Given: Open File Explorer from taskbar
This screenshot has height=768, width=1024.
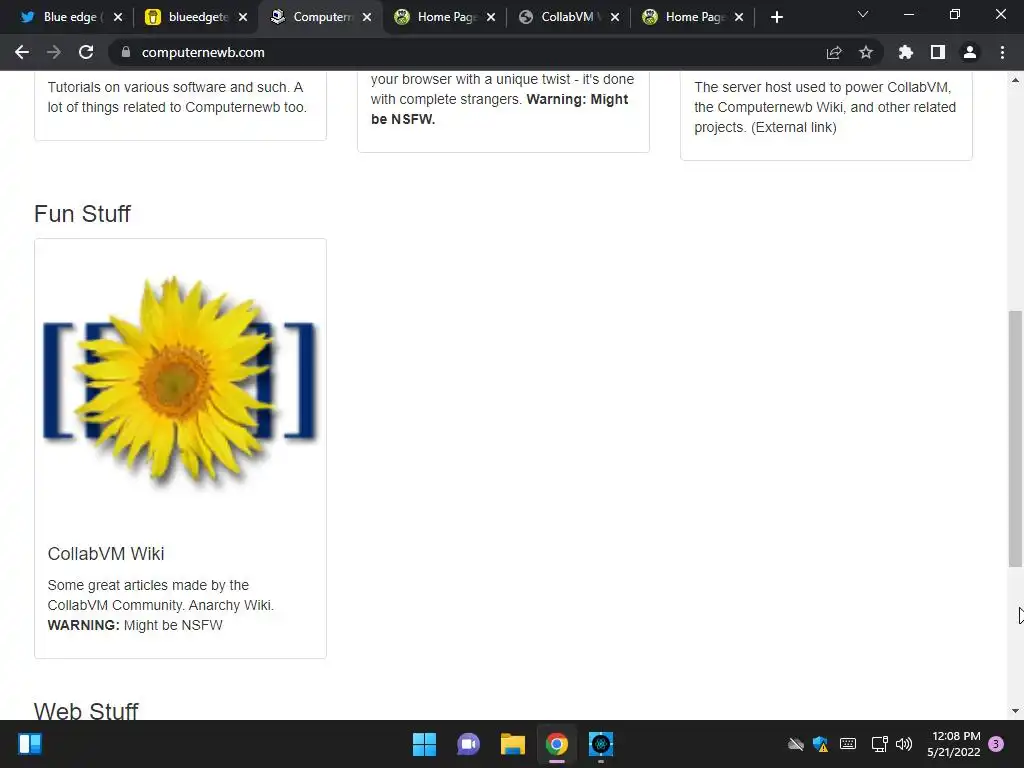Looking at the screenshot, I should (x=513, y=744).
